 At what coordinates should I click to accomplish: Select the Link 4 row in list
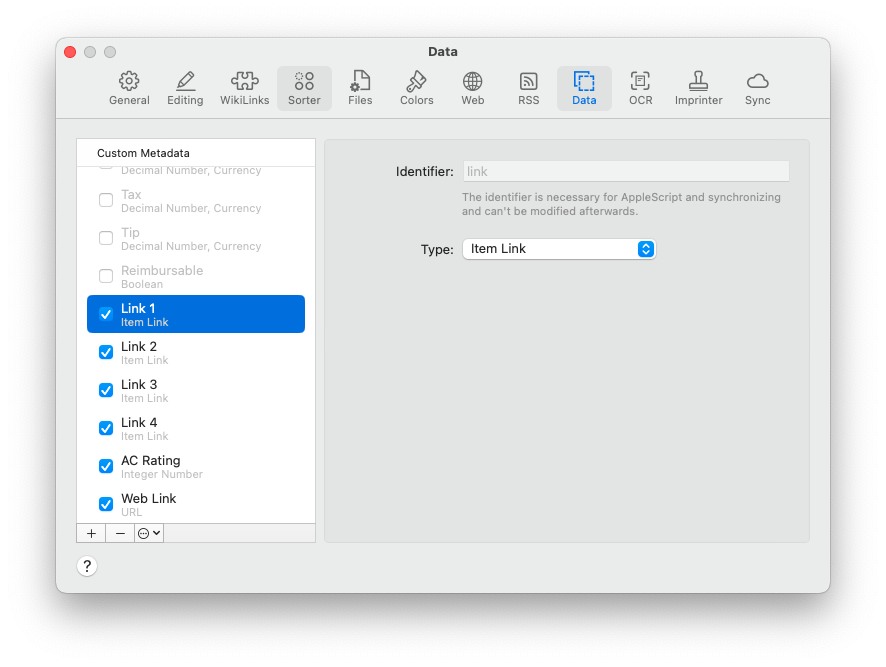tap(196, 428)
